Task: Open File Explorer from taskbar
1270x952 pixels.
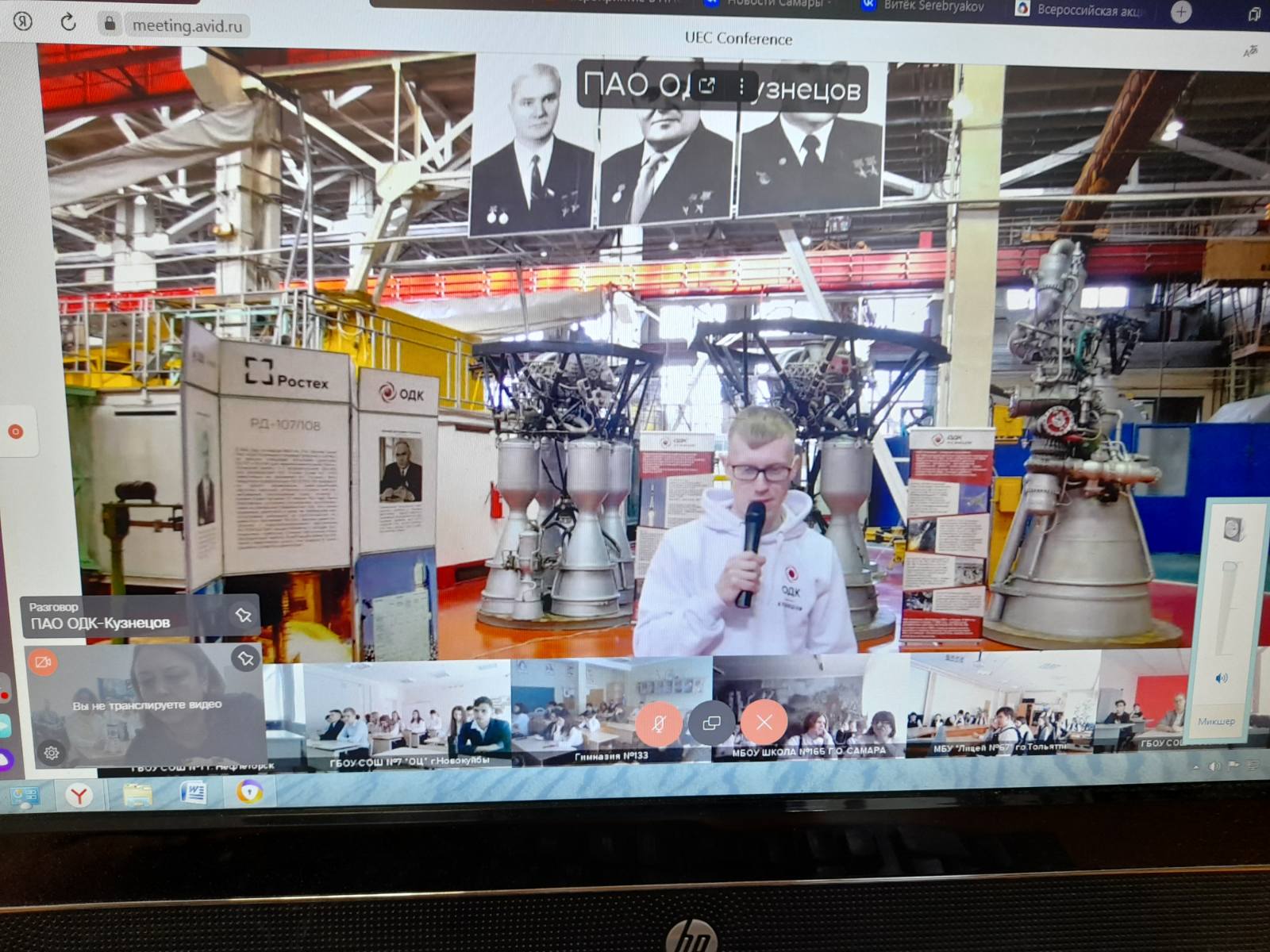Action: [x=137, y=794]
